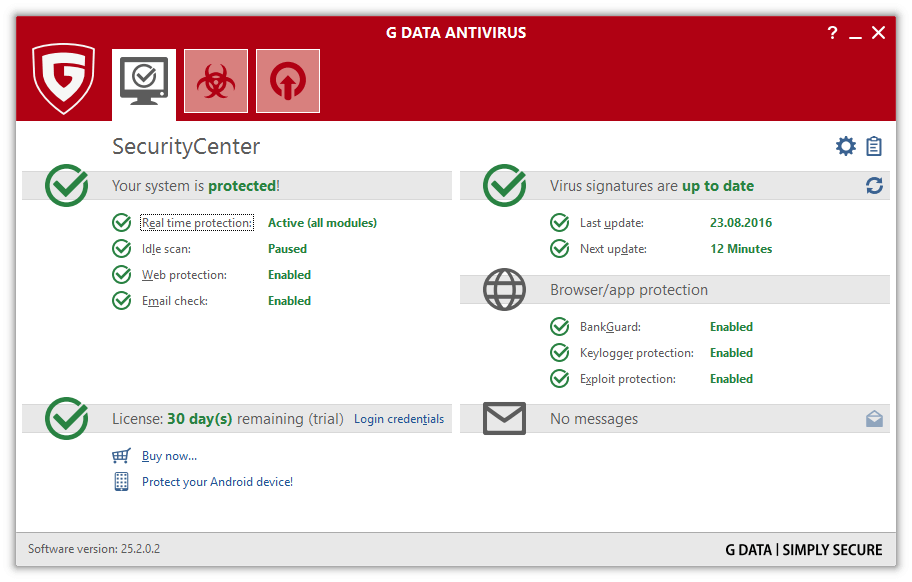
Task: Click Enabled status next to Keylogger protection
Action: click(731, 353)
